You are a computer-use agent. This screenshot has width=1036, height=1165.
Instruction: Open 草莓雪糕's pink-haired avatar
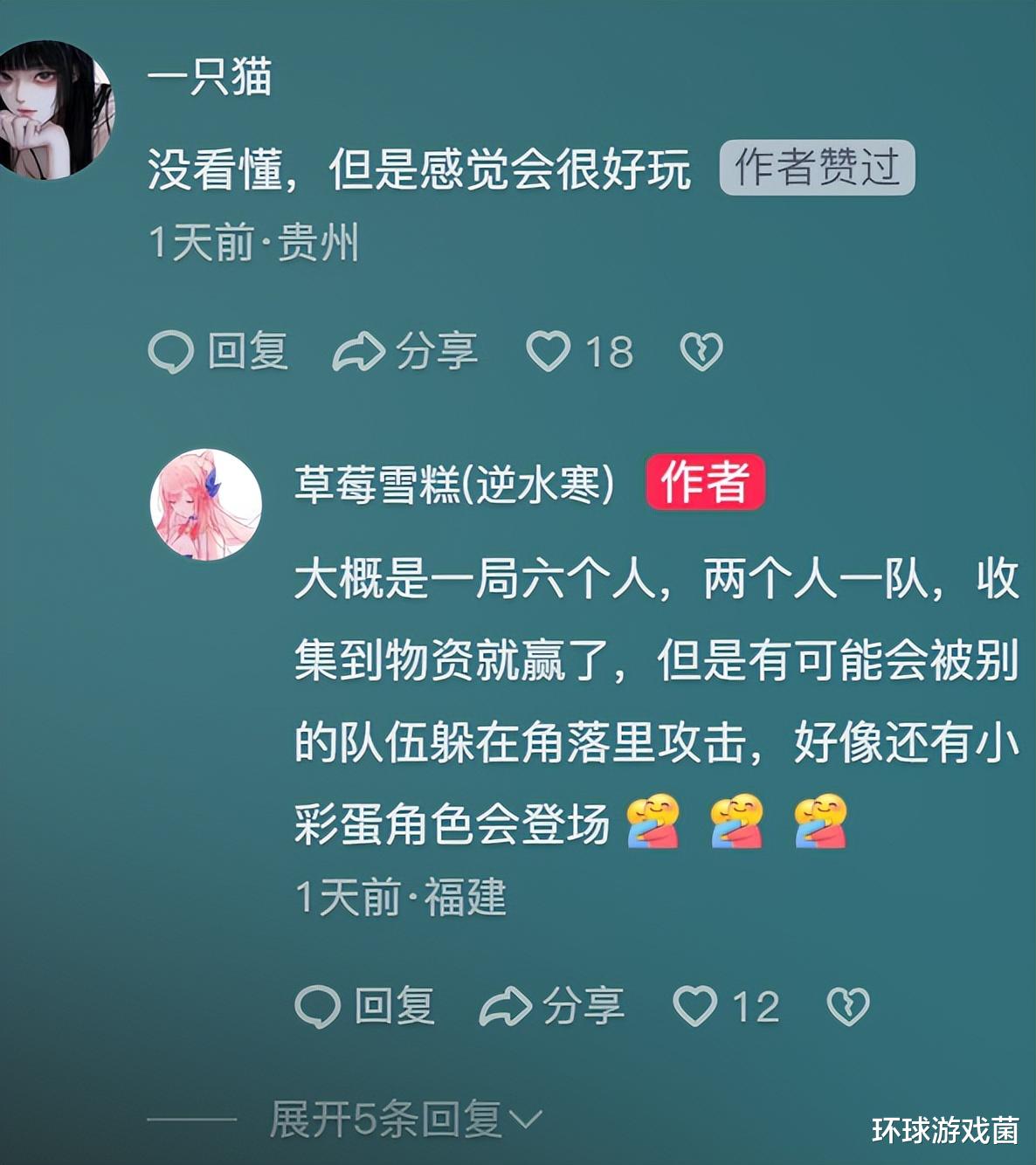pos(206,505)
